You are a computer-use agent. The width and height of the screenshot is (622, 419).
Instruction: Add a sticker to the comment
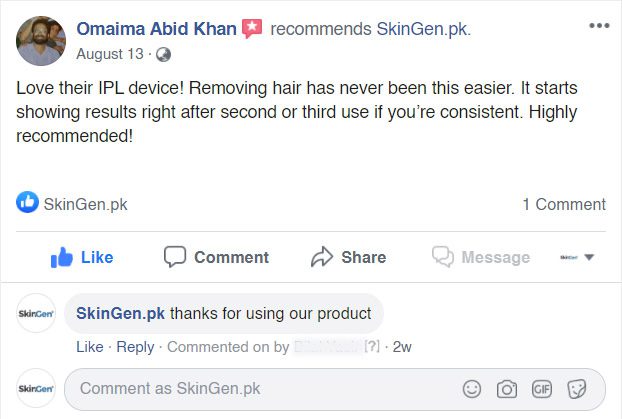click(576, 389)
